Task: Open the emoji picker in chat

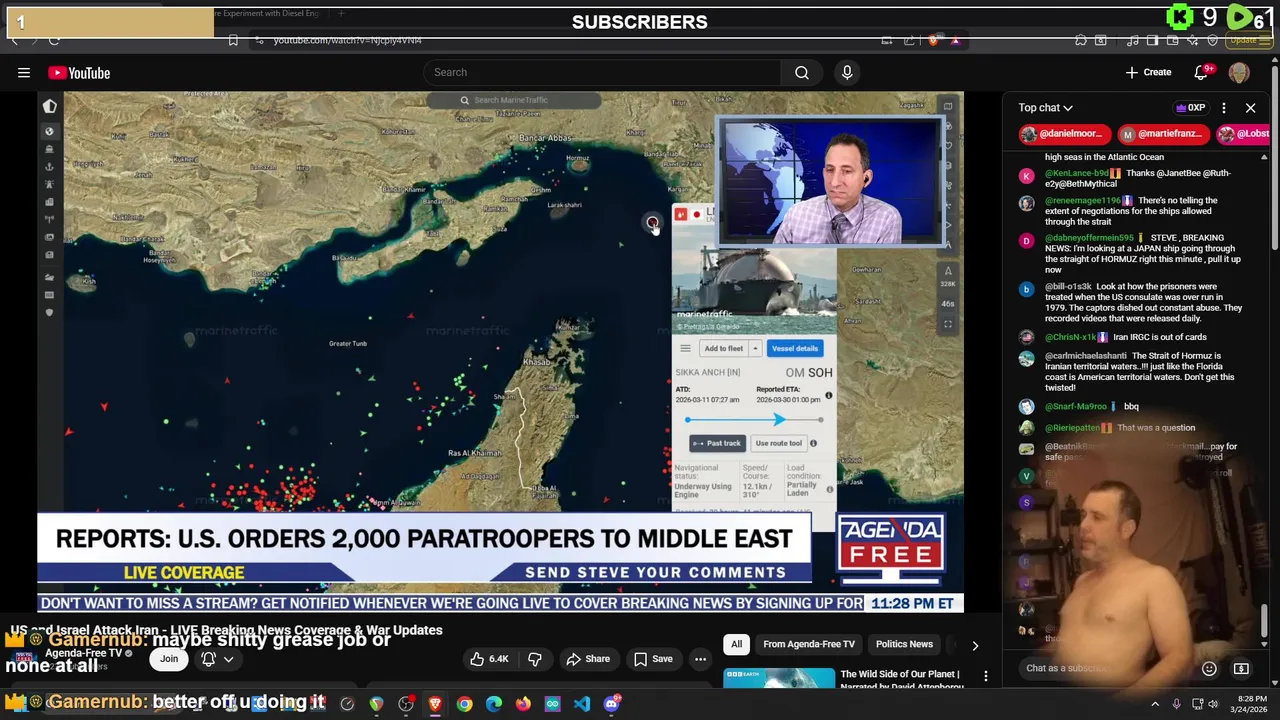Action: click(1209, 668)
